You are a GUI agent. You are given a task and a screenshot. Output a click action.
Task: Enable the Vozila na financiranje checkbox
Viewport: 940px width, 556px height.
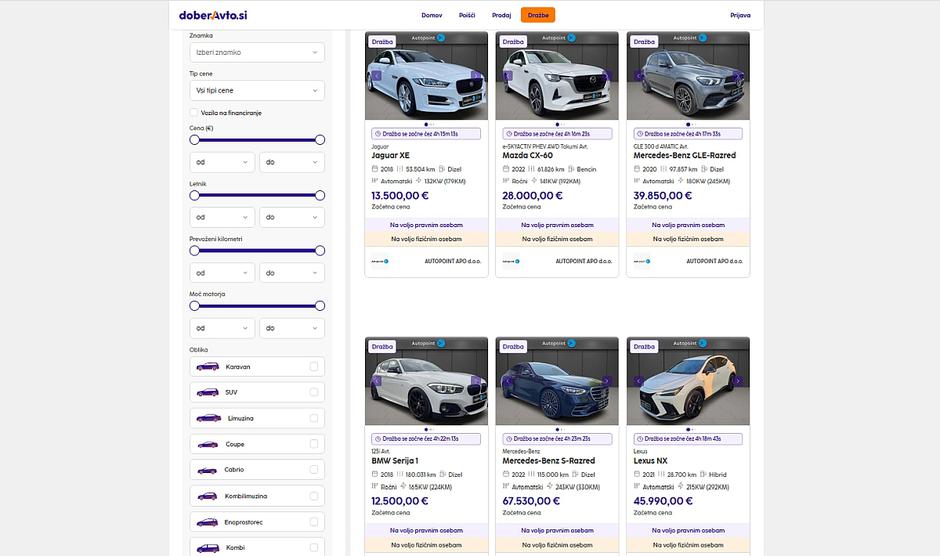194,113
